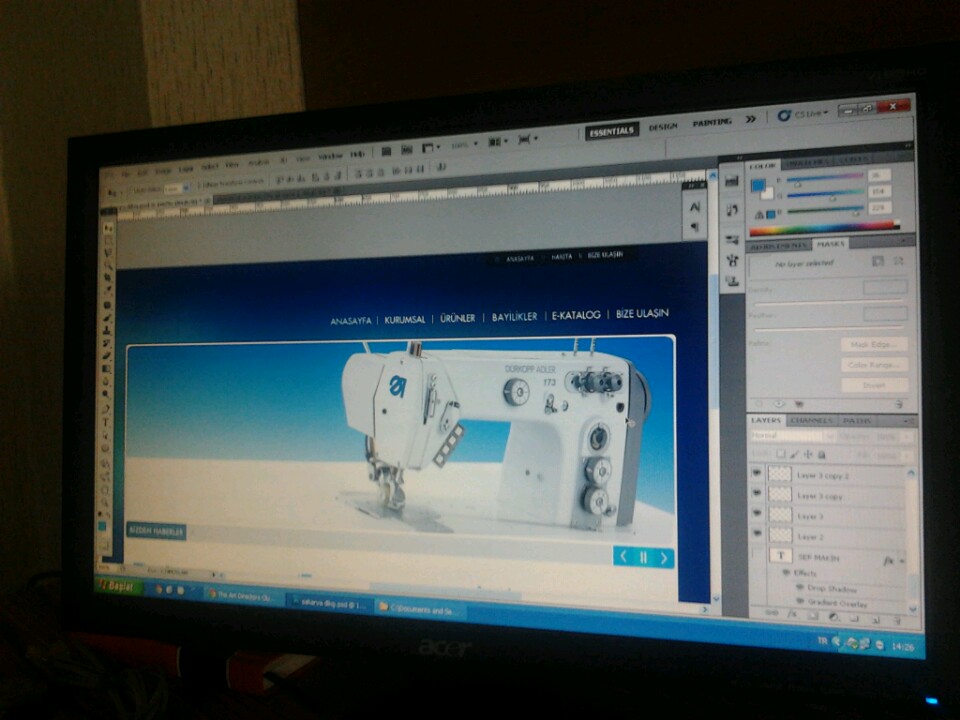Open the Documents folder taskbar button

pyautogui.click(x=420, y=609)
